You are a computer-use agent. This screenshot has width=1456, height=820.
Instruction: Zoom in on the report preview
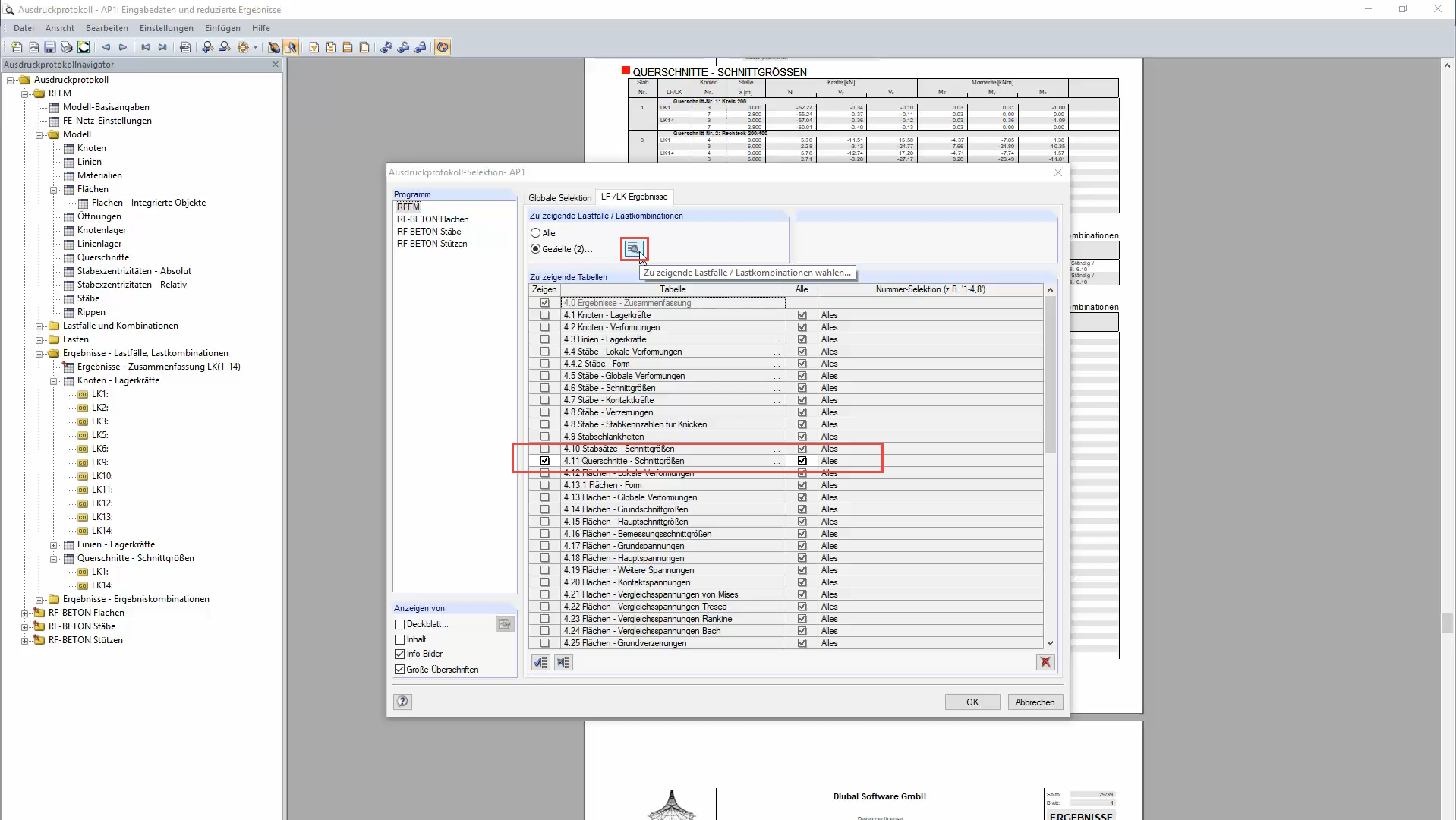(x=208, y=47)
